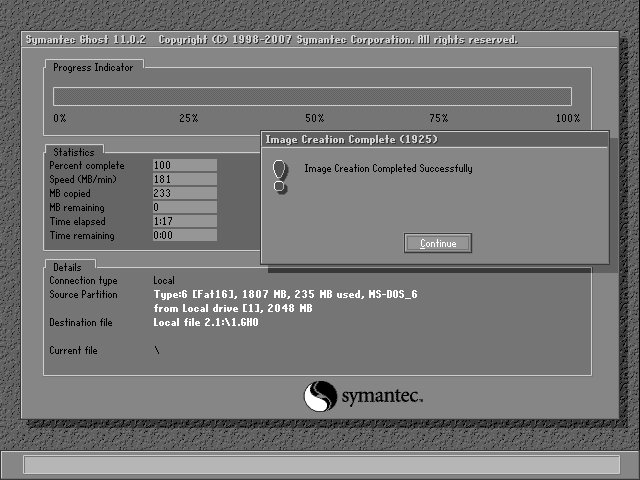Click the 'MB remaining' label
This screenshot has height=480, width=640.
(x=77, y=208)
